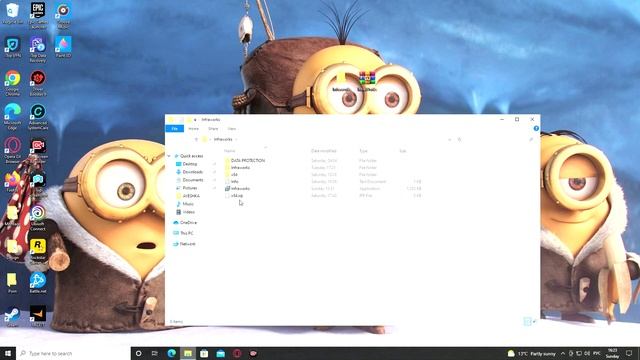
Task: Show hidden system tray icons
Action: click(563, 353)
